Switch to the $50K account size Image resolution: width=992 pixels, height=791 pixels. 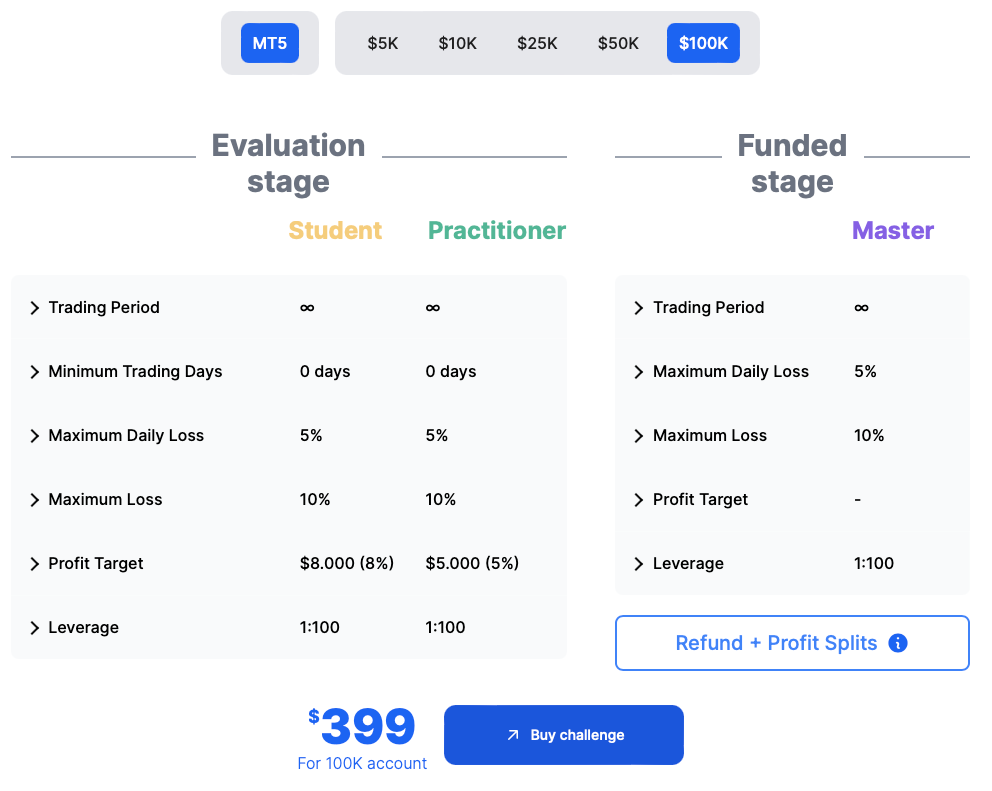point(617,43)
